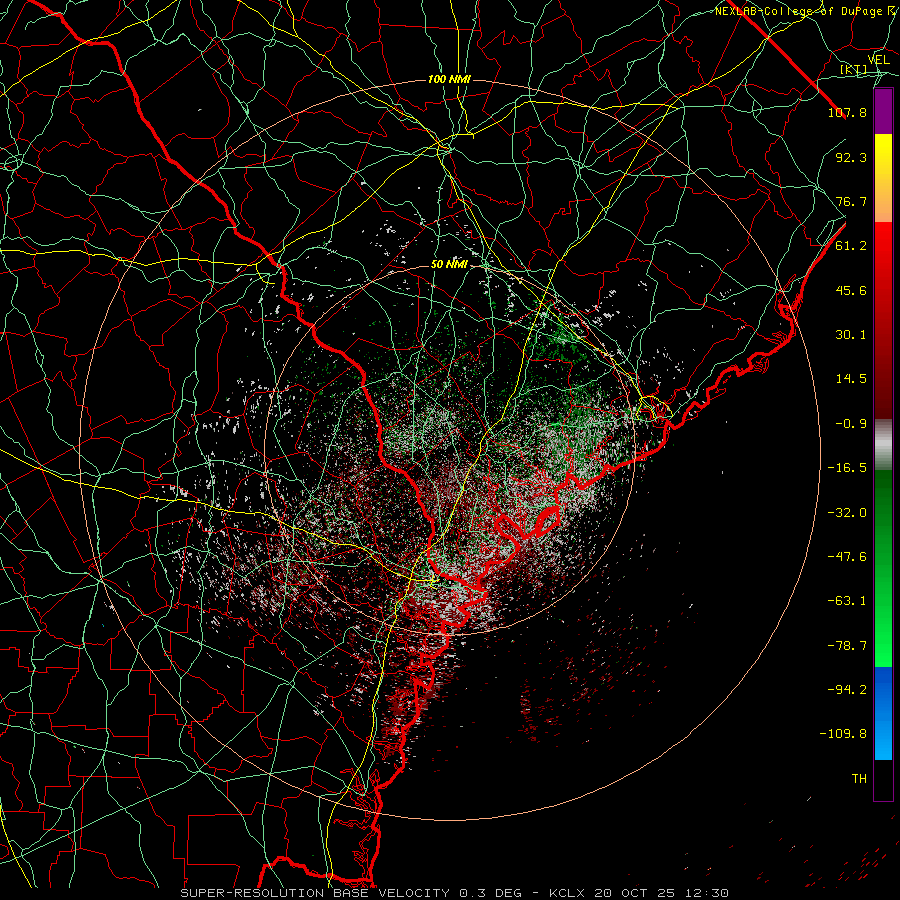Screen dimensions: 900x900
Task: Click the 76.7 velocity scale value
Action: pos(851,201)
